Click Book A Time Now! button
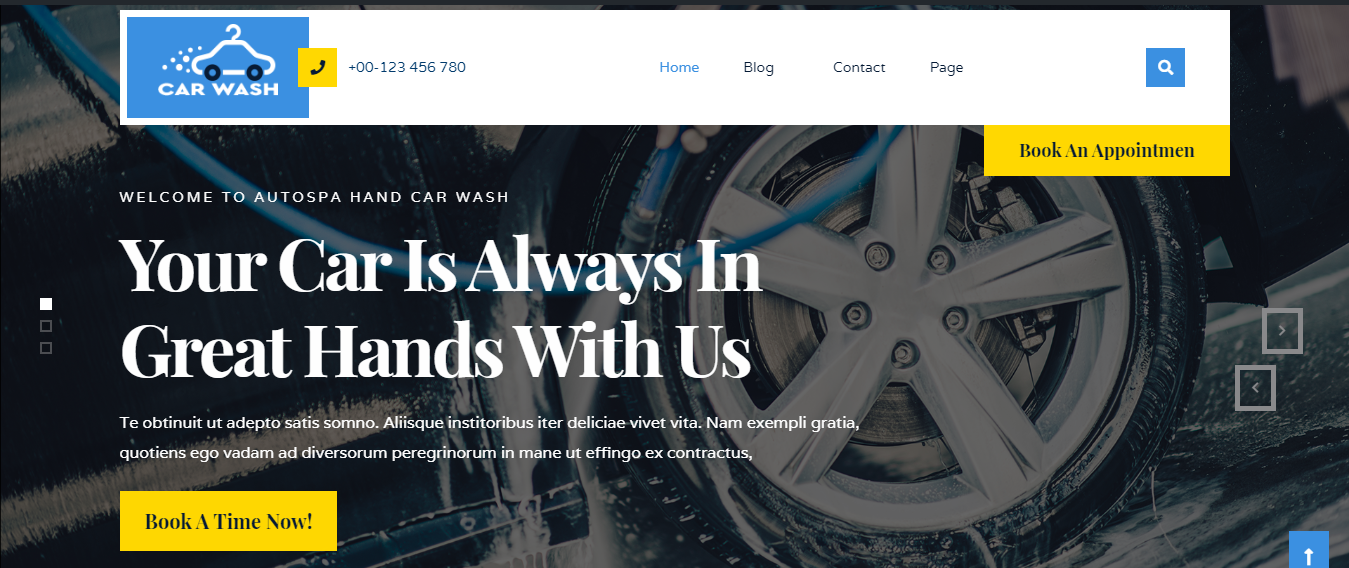This screenshot has height=568, width=1349. pos(228,521)
